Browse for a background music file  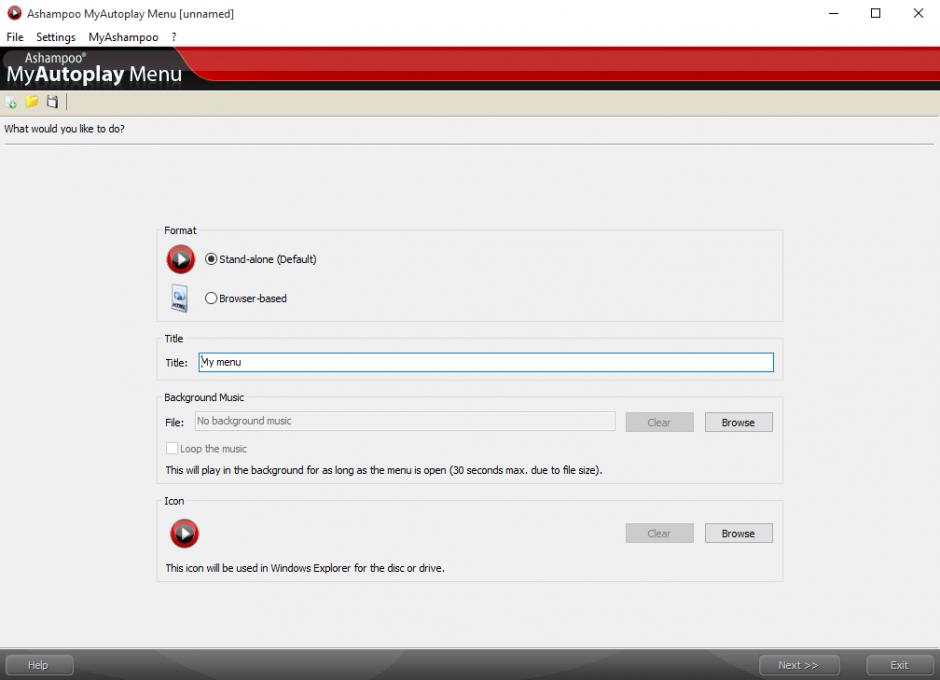(x=738, y=422)
